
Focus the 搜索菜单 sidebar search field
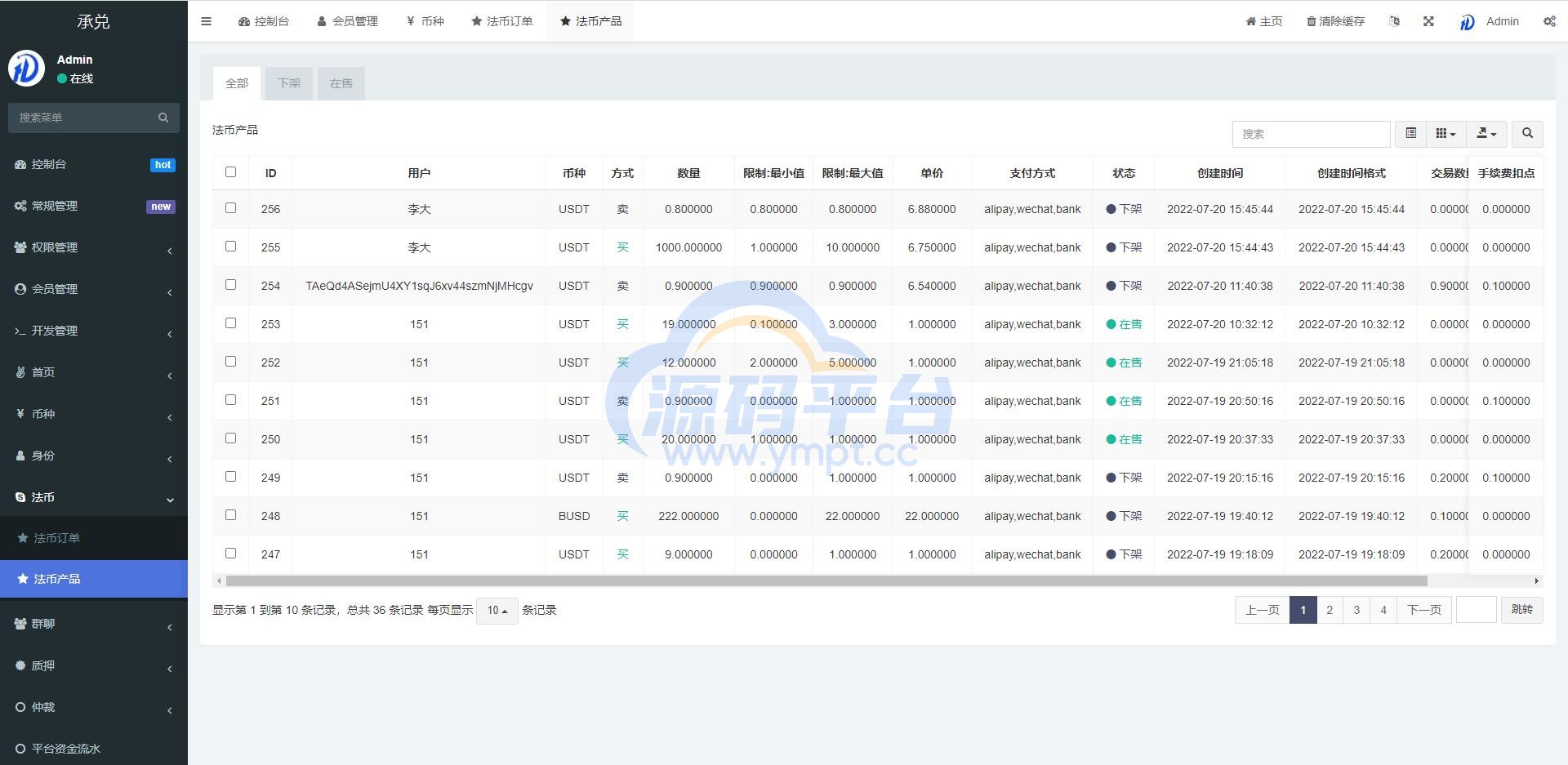(82, 118)
